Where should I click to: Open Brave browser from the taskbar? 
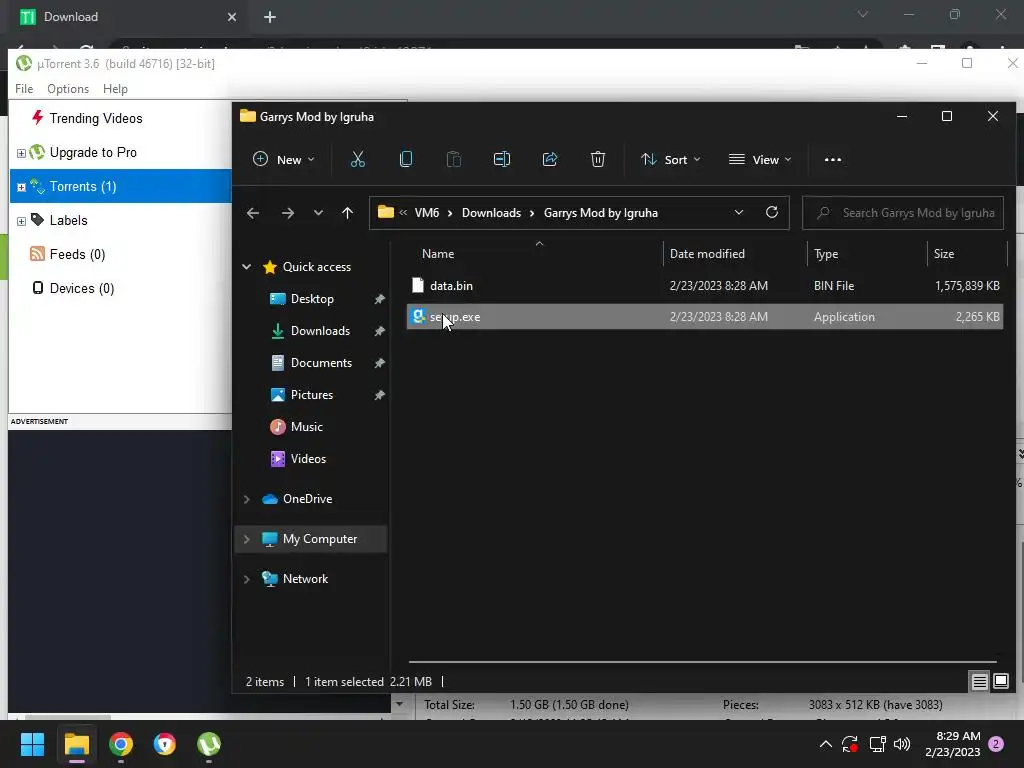(x=165, y=744)
